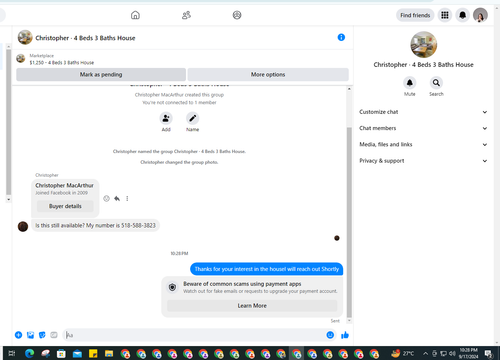Expand Customize chat section
Image resolution: width=500 pixels, height=360 pixels.
coord(423,112)
